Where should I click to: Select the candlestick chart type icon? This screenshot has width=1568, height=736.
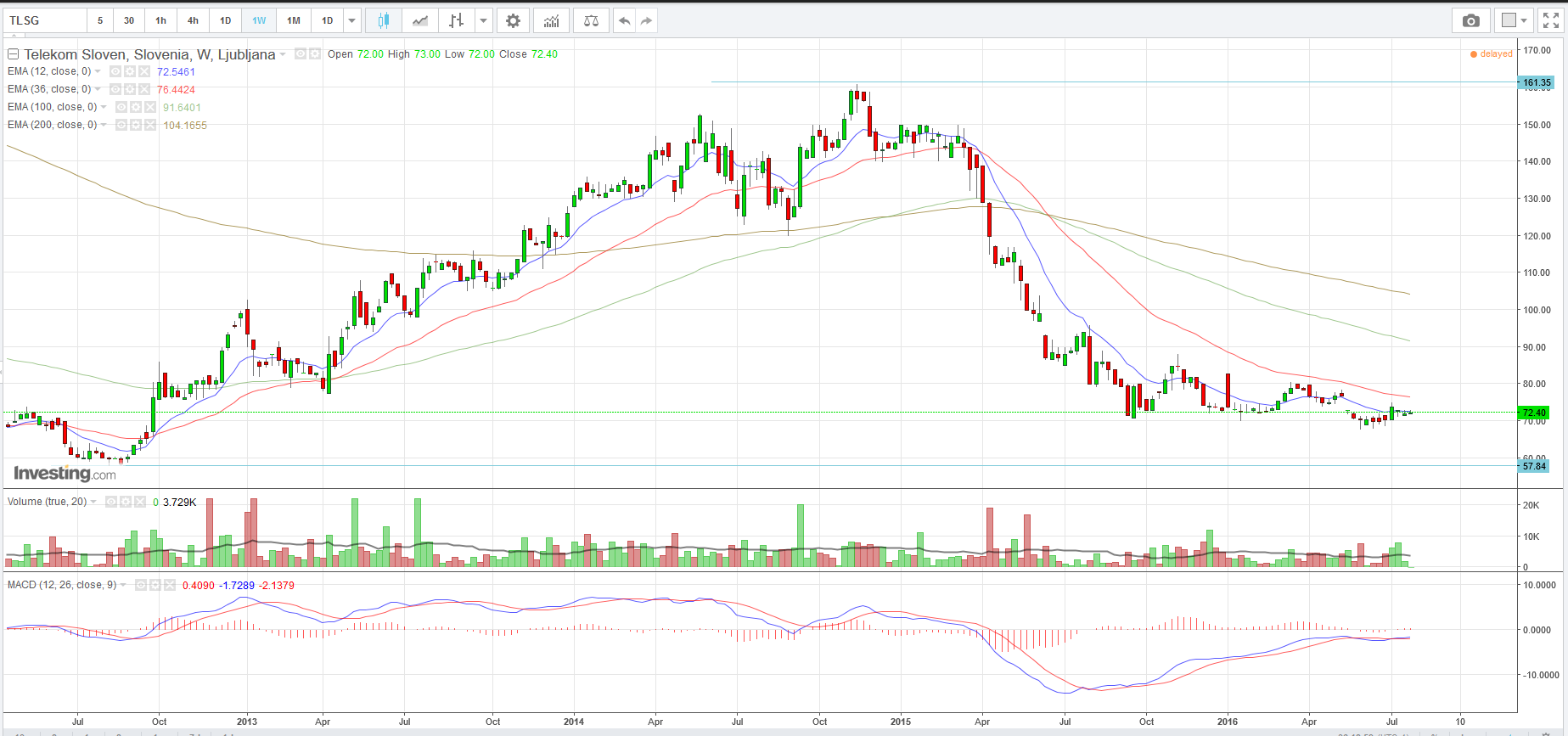tap(384, 20)
